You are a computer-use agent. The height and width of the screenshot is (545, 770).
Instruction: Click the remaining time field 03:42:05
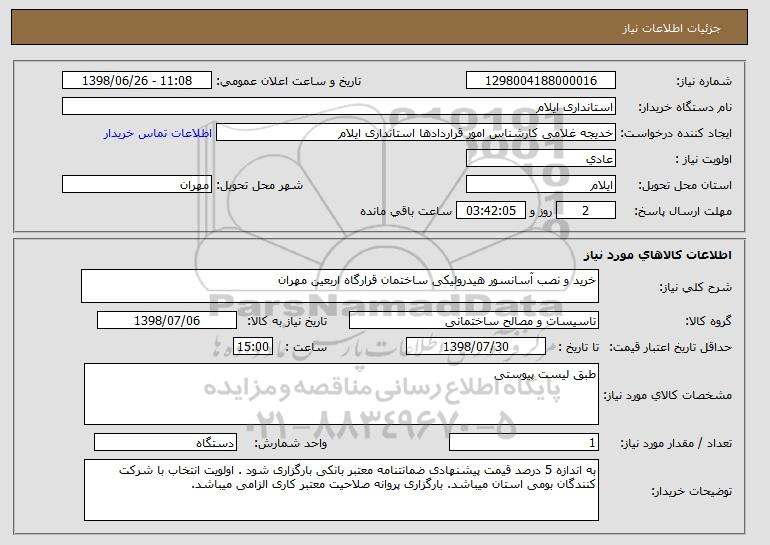pyautogui.click(x=491, y=211)
